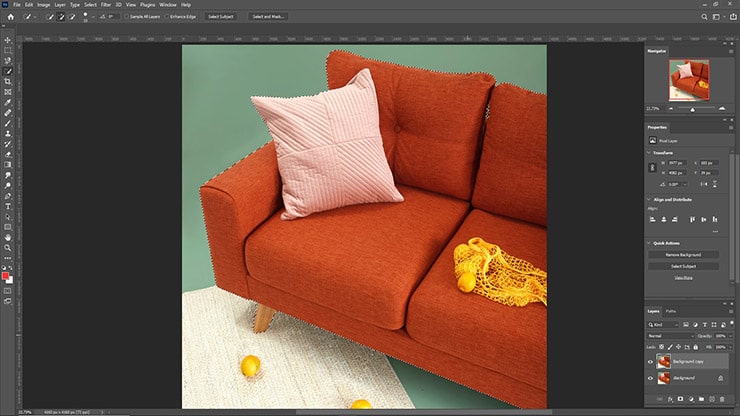This screenshot has width=740, height=416.
Task: Select the Crop tool in toolbar
Action: point(8,82)
